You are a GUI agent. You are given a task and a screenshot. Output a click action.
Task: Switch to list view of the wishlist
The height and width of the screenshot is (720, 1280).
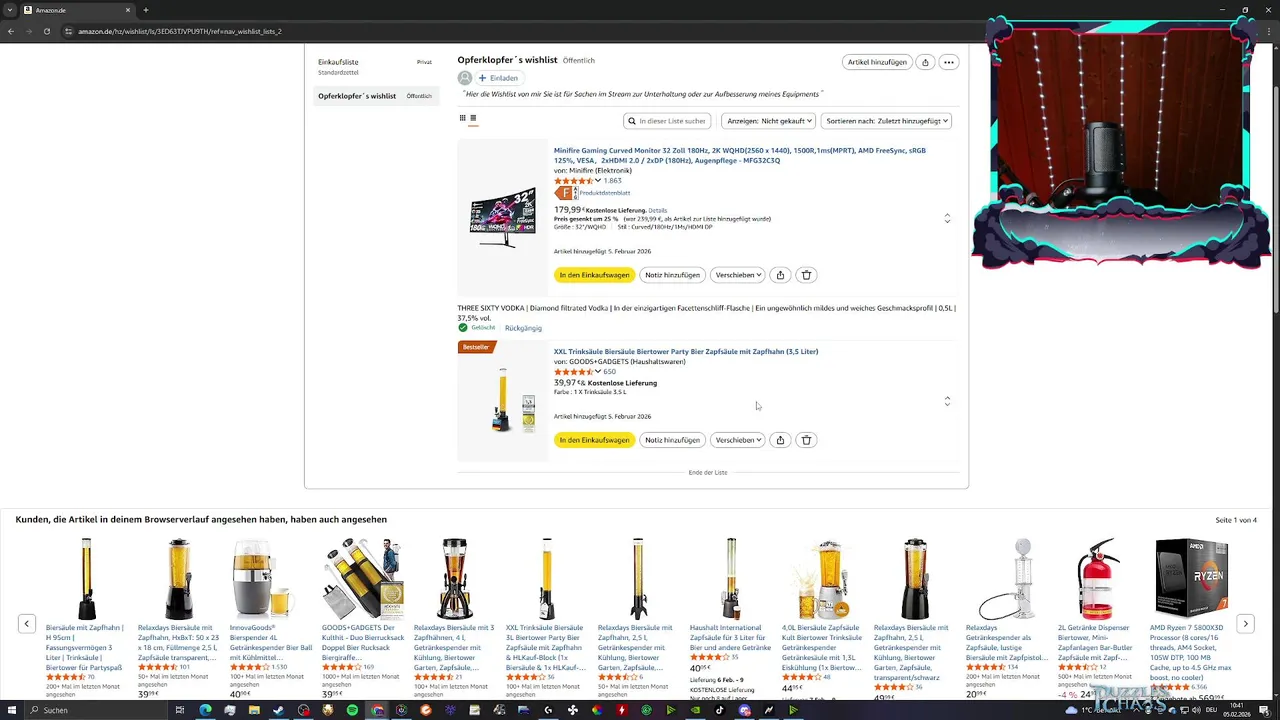[473, 118]
